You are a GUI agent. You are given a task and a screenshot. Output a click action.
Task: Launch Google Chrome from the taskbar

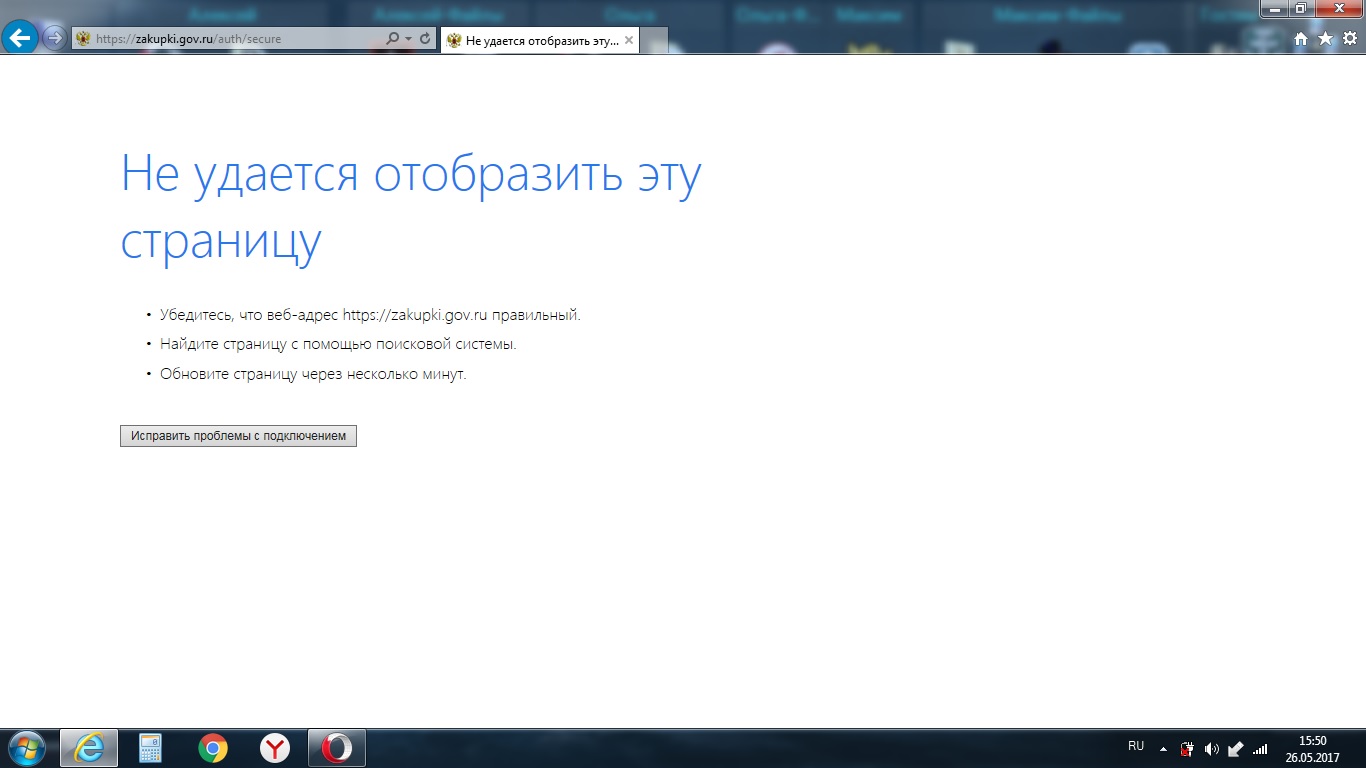(x=212, y=748)
